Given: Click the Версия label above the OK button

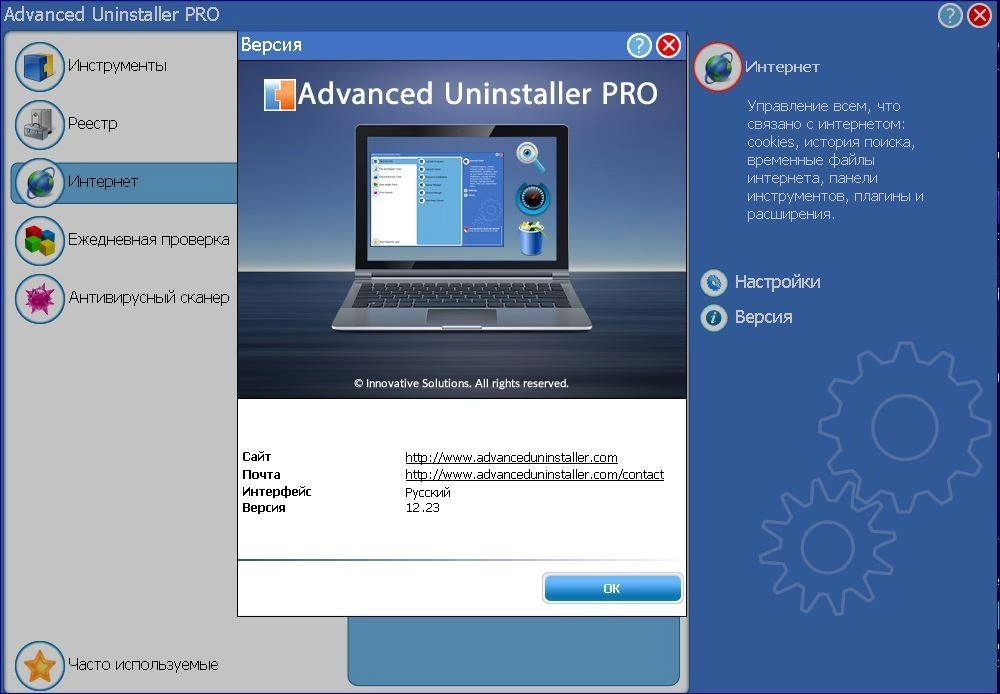Looking at the screenshot, I should [x=263, y=508].
